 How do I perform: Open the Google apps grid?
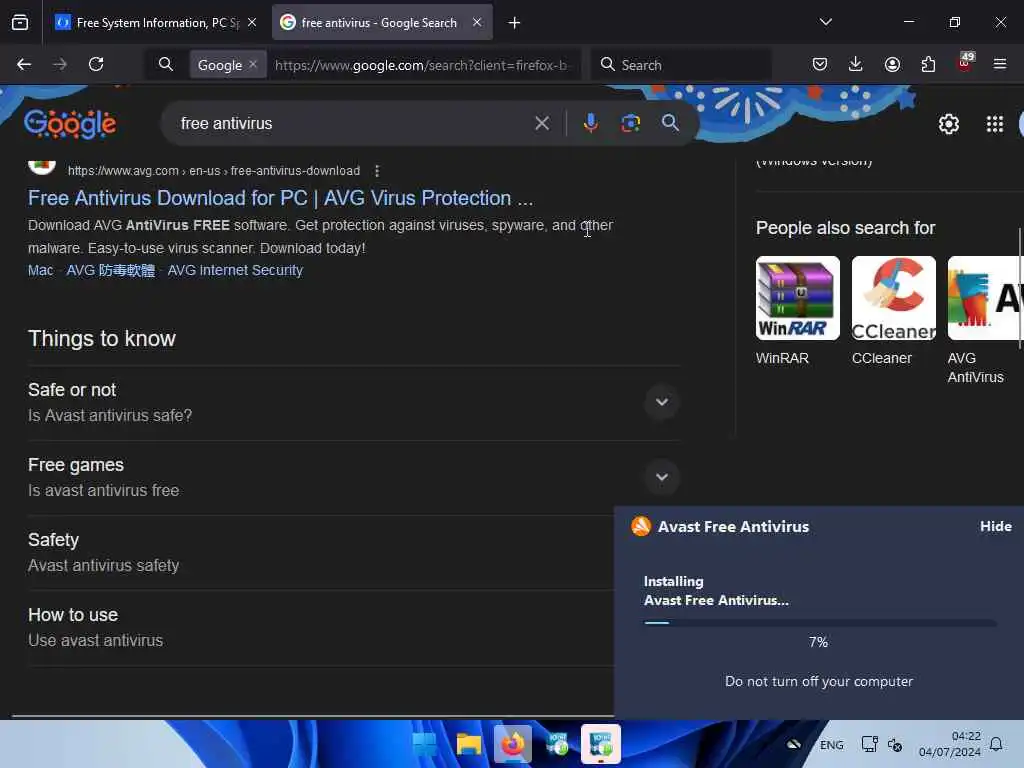click(995, 124)
